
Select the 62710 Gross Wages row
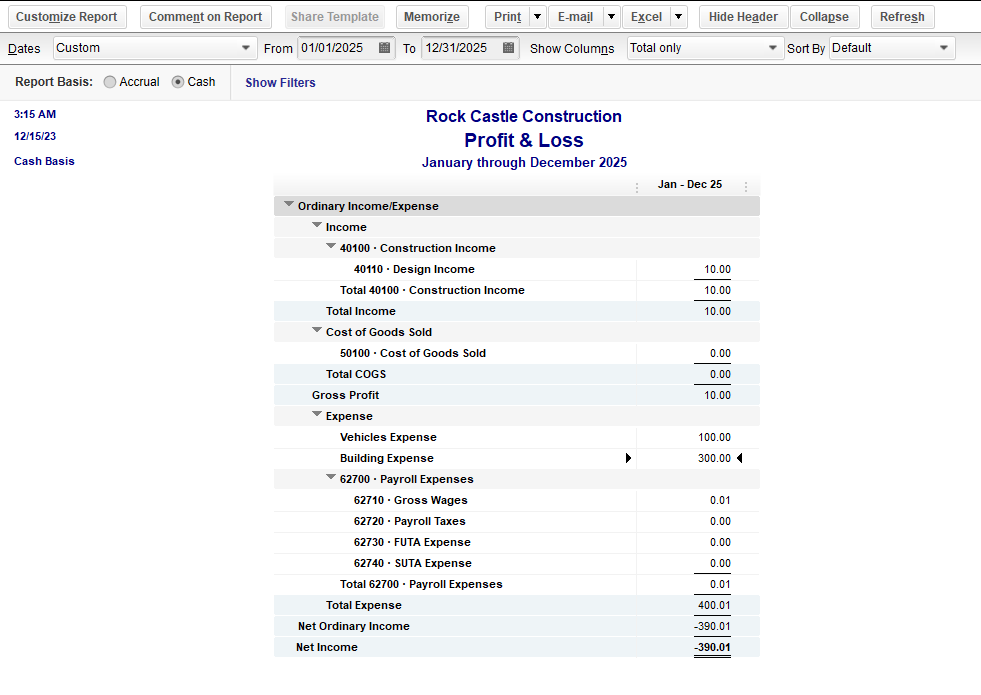pyautogui.click(x=517, y=500)
